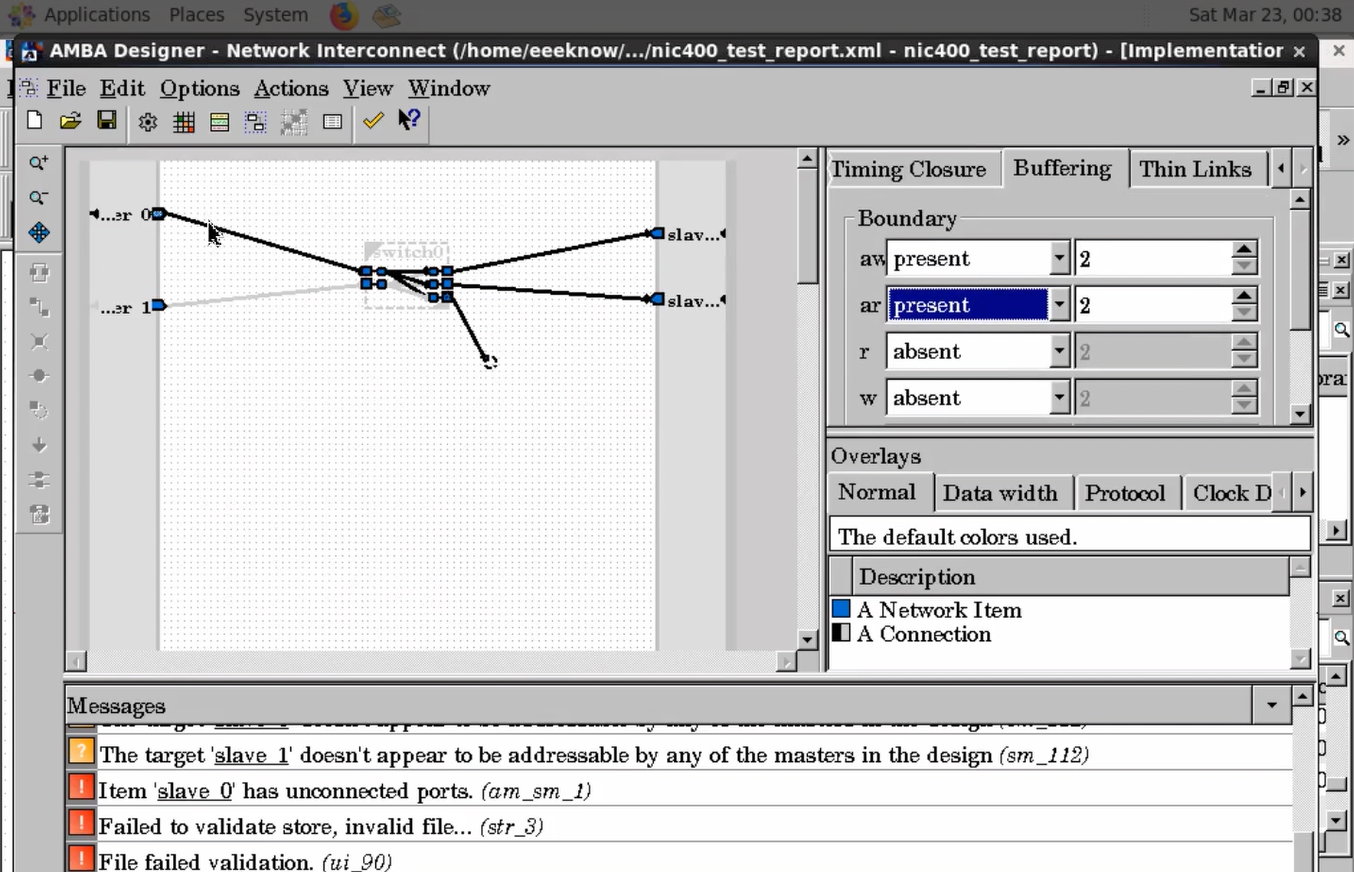Click the grayed sliders sidebar icon
Viewport: 1354px width, 872px height.
click(x=39, y=480)
